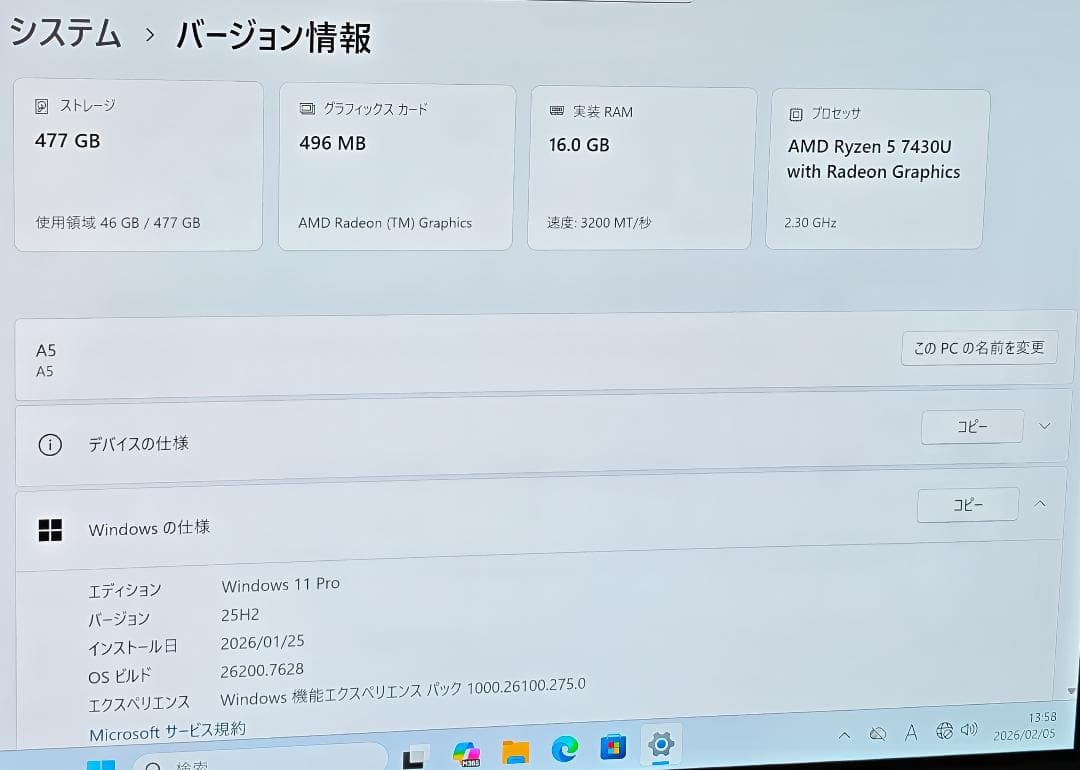Navigate back via the システム breadcrumb
The height and width of the screenshot is (770, 1080).
[66, 32]
